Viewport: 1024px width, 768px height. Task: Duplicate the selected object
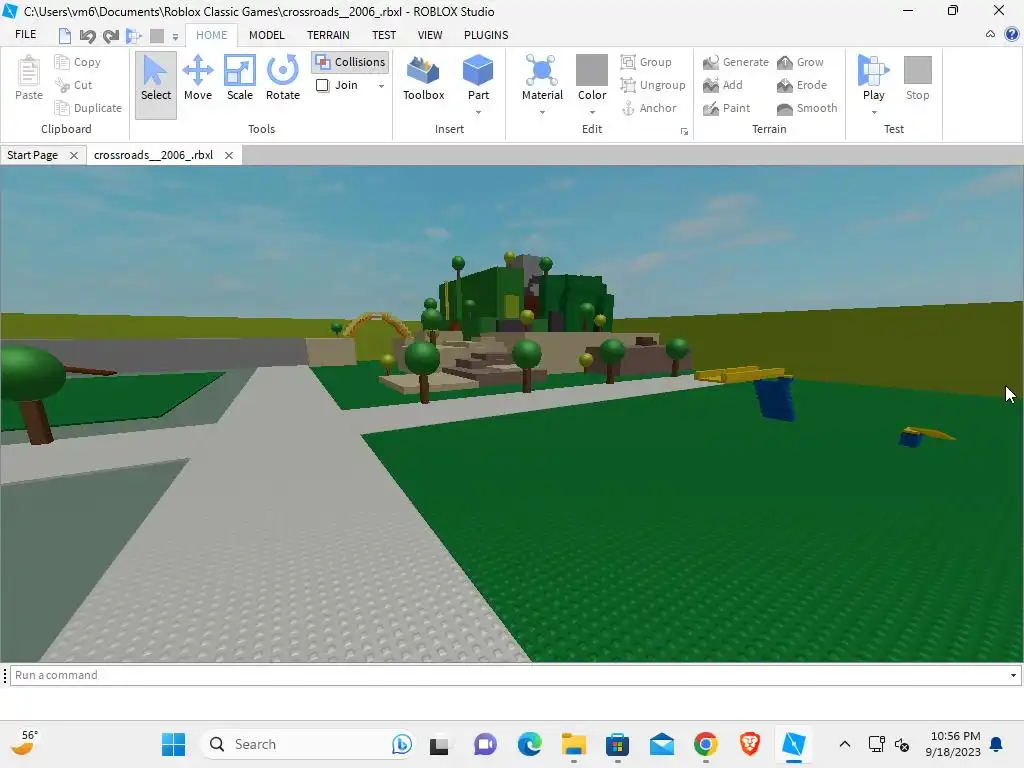pos(88,108)
